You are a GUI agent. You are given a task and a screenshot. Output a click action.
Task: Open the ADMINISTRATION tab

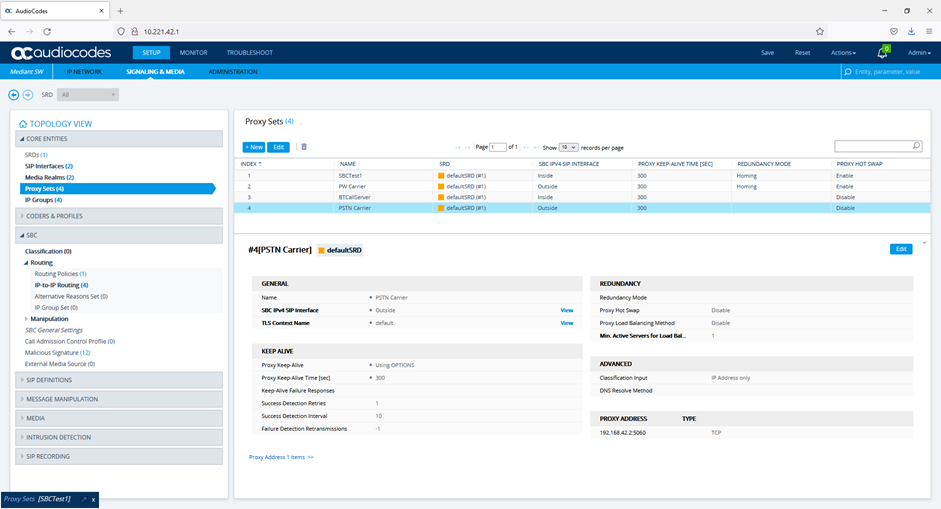point(233,71)
